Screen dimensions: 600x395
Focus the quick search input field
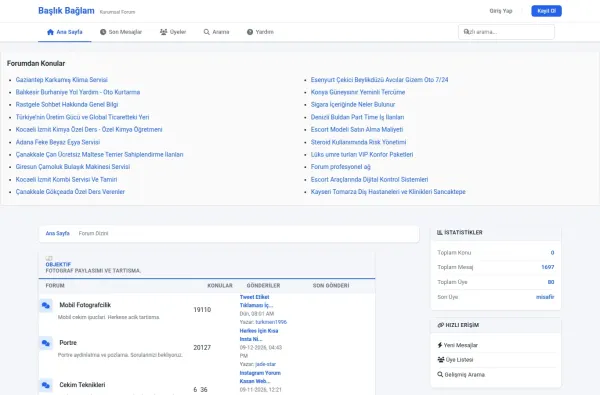tap(506, 32)
